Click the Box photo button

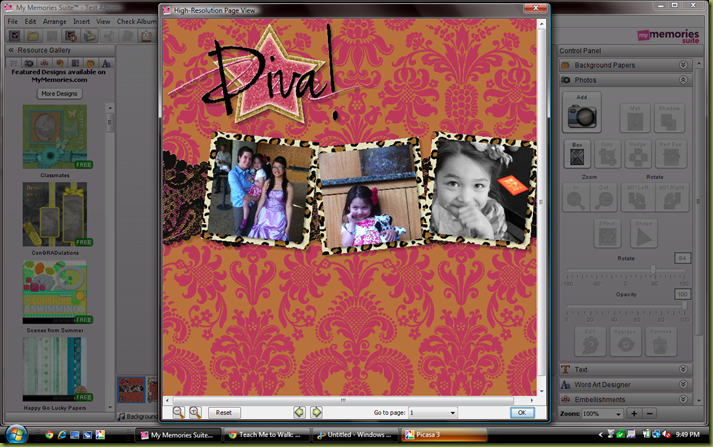(577, 154)
